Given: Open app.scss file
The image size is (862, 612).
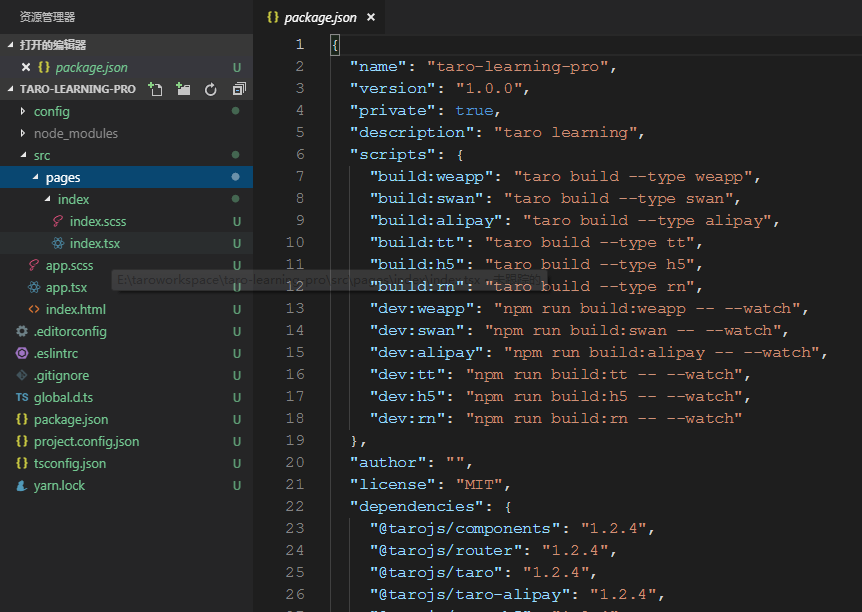Looking at the screenshot, I should tap(126, 265).
